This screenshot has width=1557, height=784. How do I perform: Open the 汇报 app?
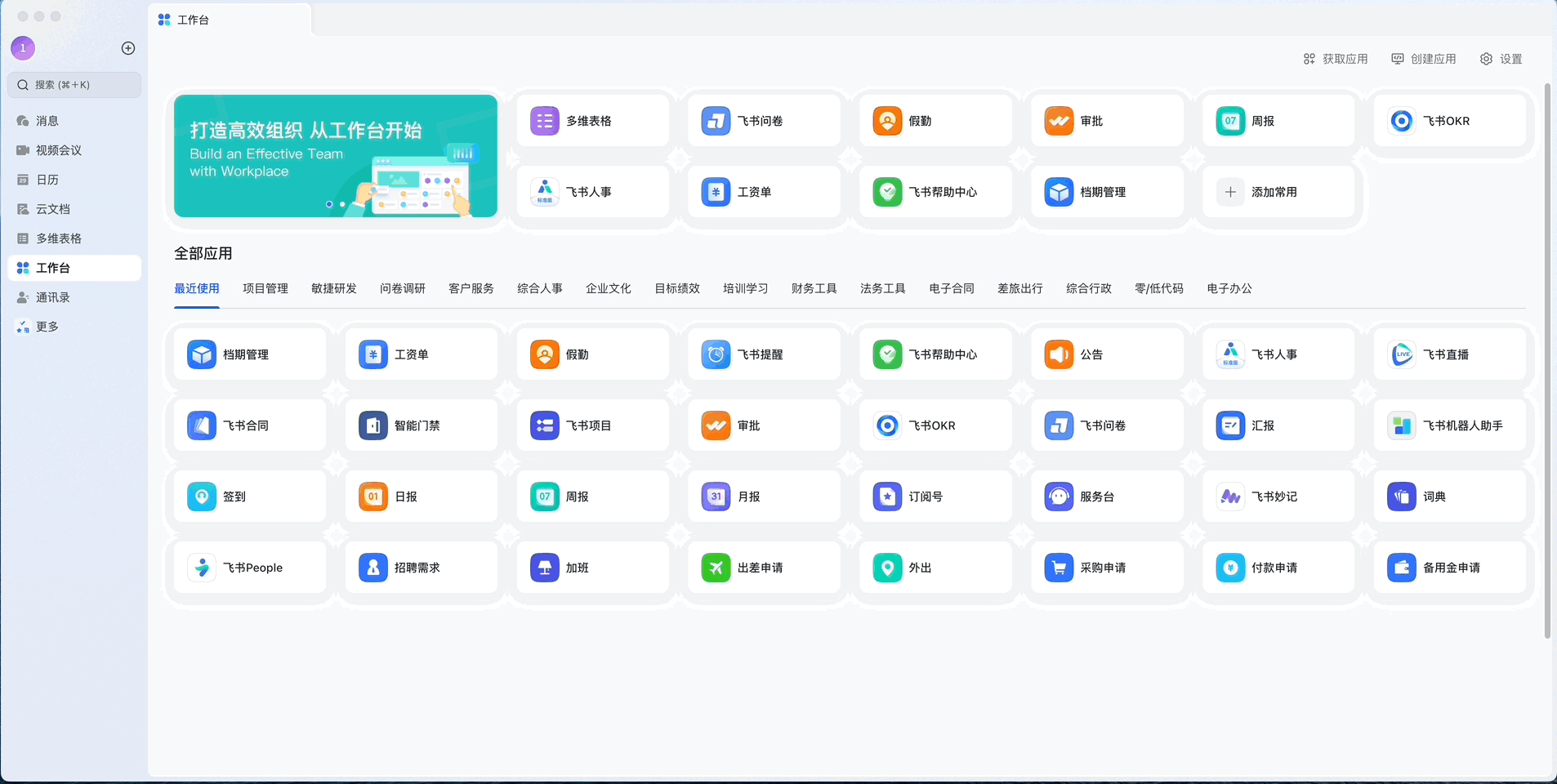[1279, 425]
